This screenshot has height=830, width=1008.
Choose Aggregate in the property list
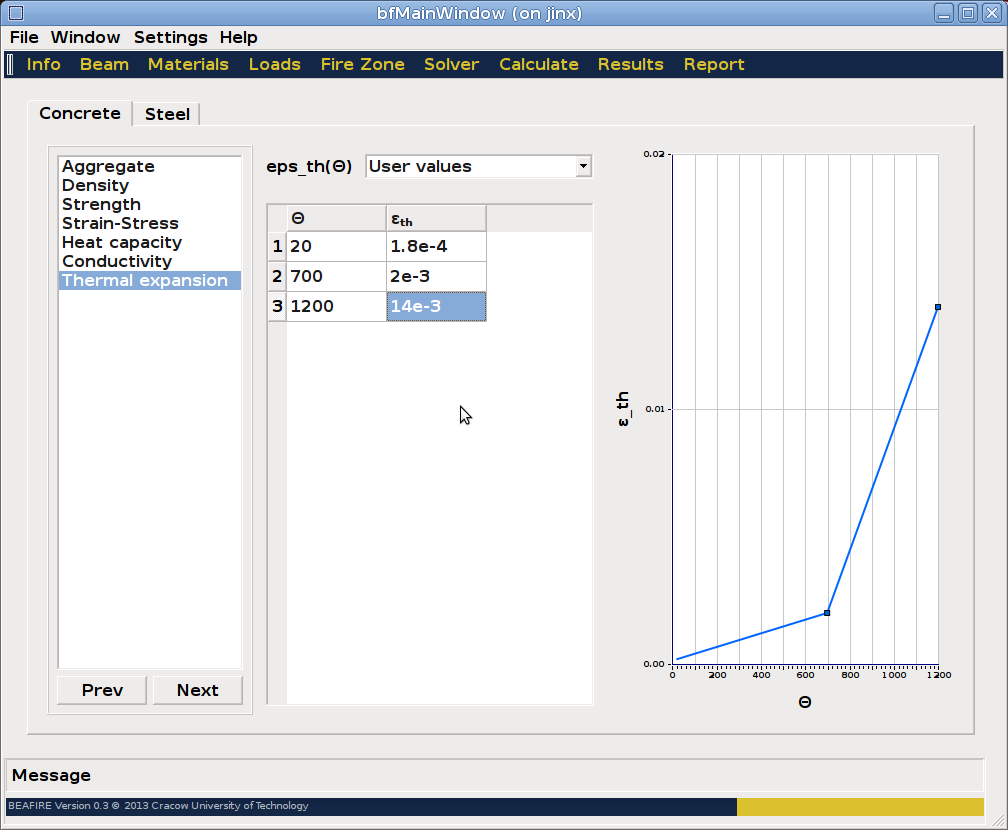108,167
